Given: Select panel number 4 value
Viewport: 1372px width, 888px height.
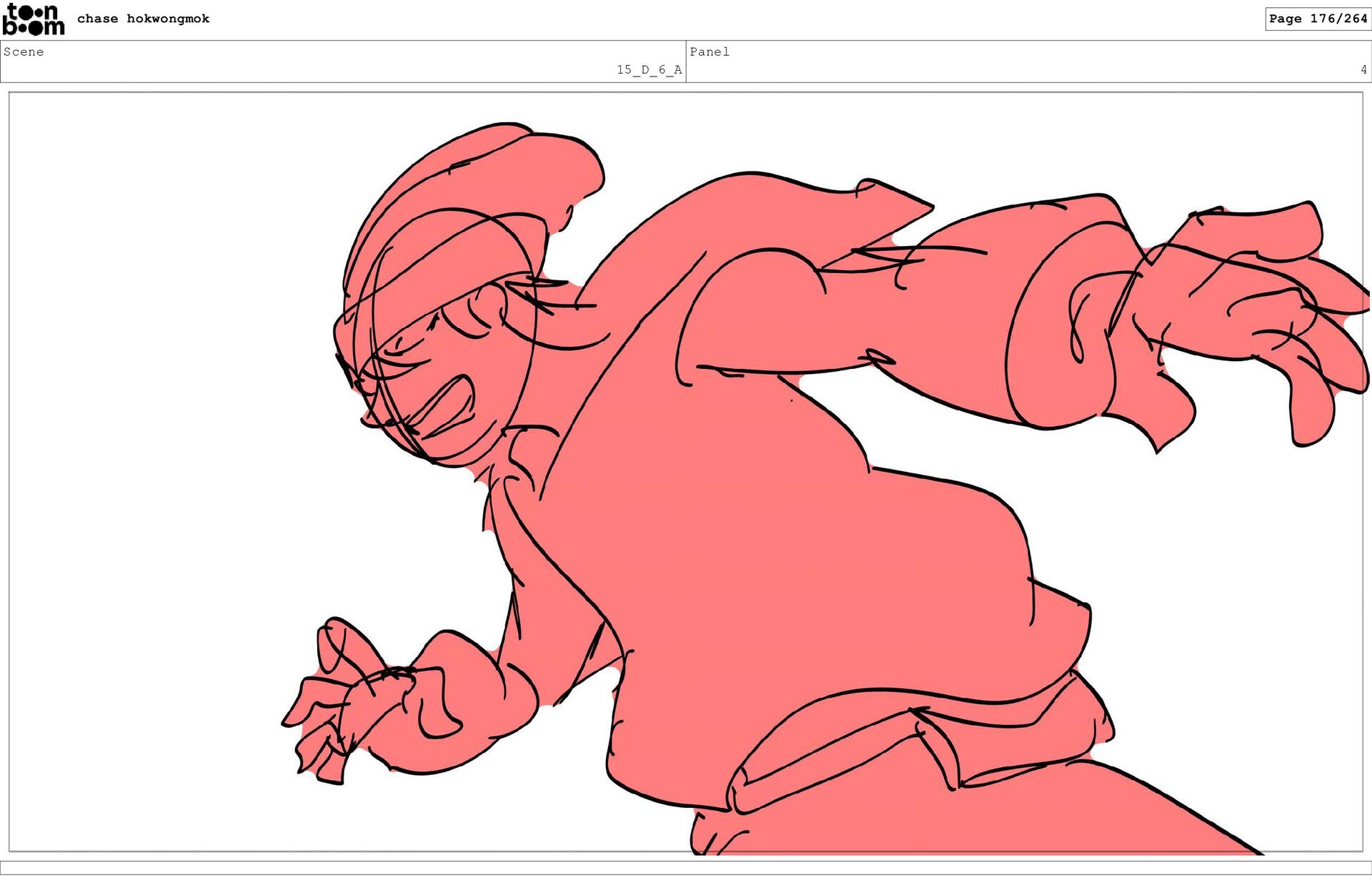Looking at the screenshot, I should [x=1363, y=69].
